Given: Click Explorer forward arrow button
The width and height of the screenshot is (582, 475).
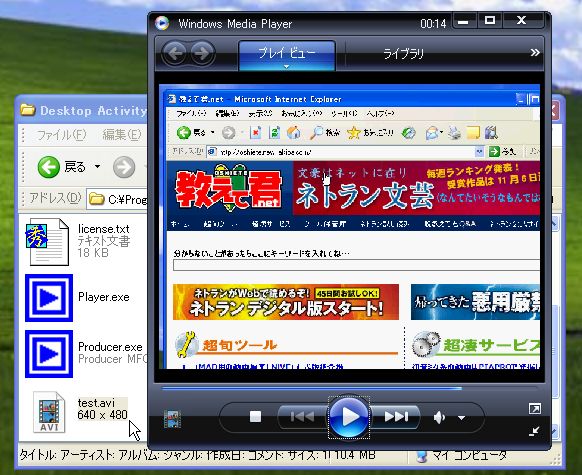Looking at the screenshot, I should coord(124,167).
